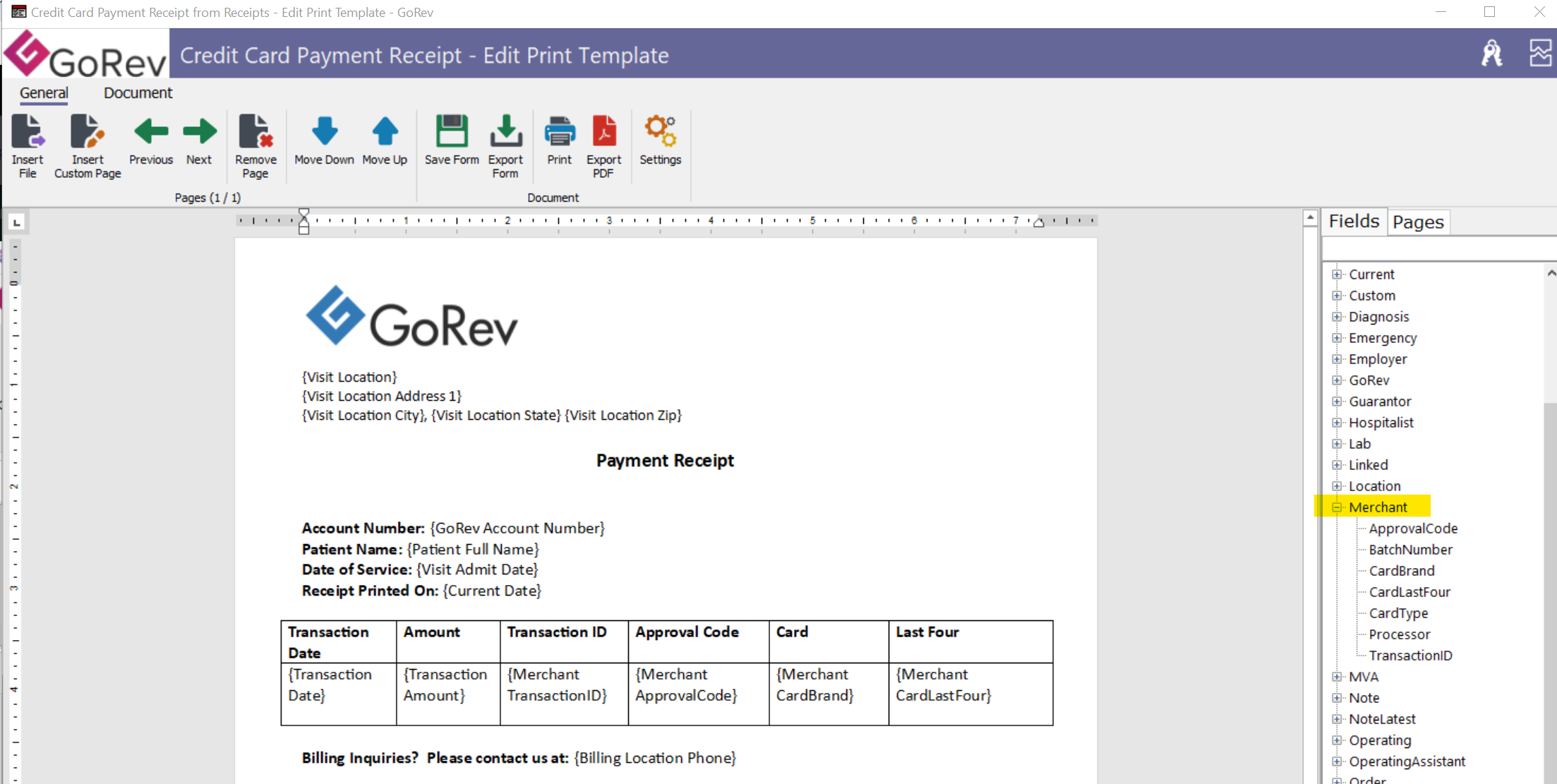The width and height of the screenshot is (1557, 784).
Task: Click the {GoRev Account Number} placeholder
Action: 517,529
